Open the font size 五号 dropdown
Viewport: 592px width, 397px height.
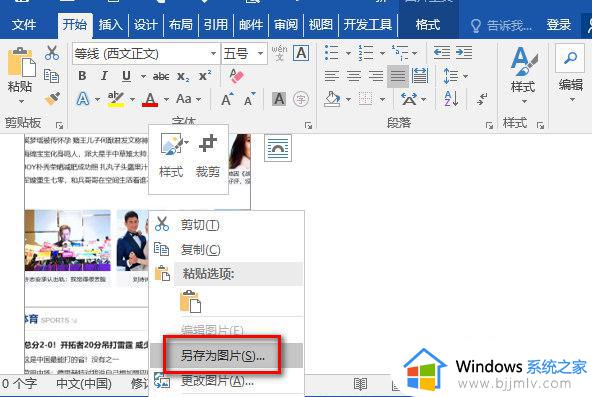pos(260,54)
